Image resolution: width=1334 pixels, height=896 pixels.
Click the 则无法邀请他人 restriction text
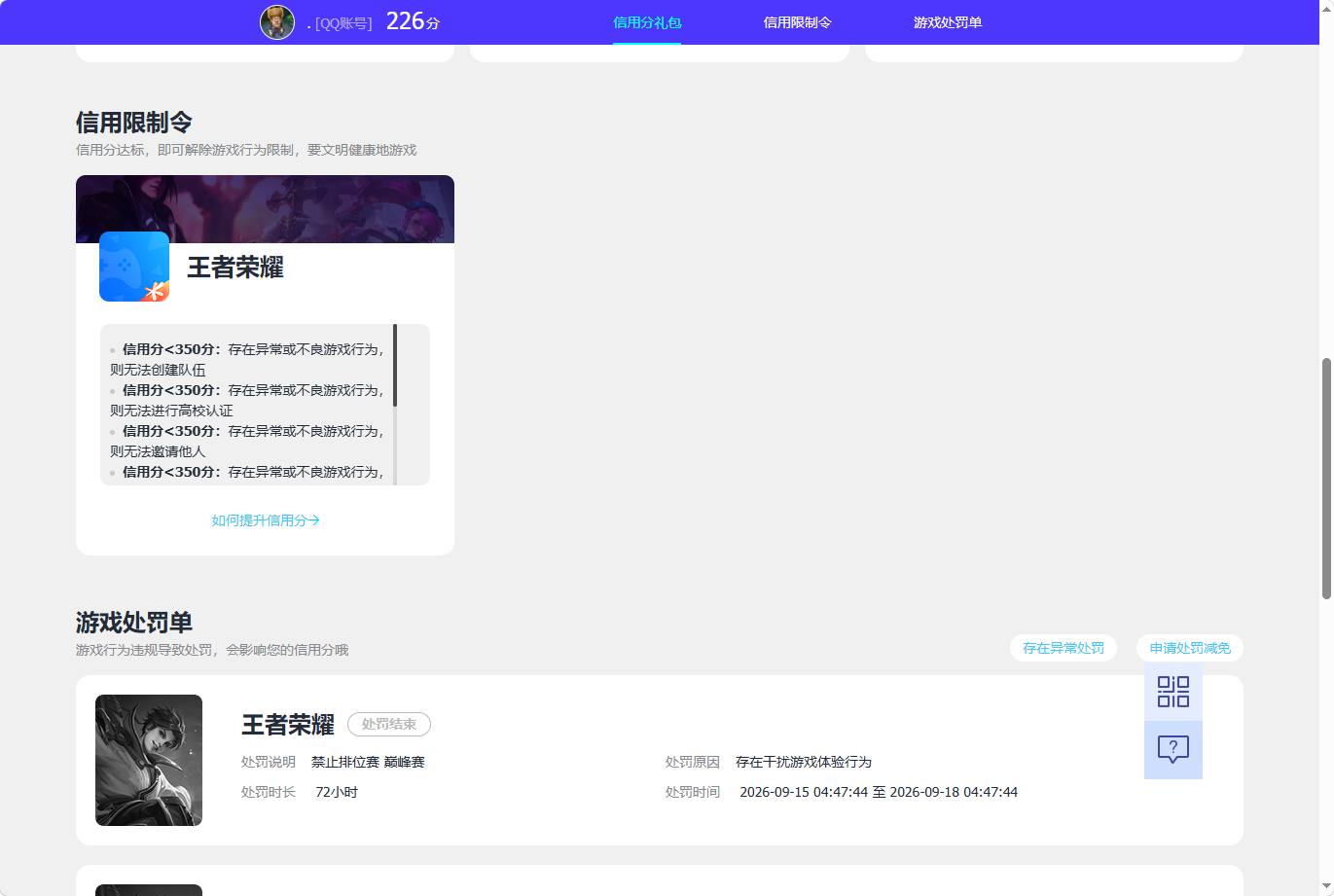tap(158, 451)
